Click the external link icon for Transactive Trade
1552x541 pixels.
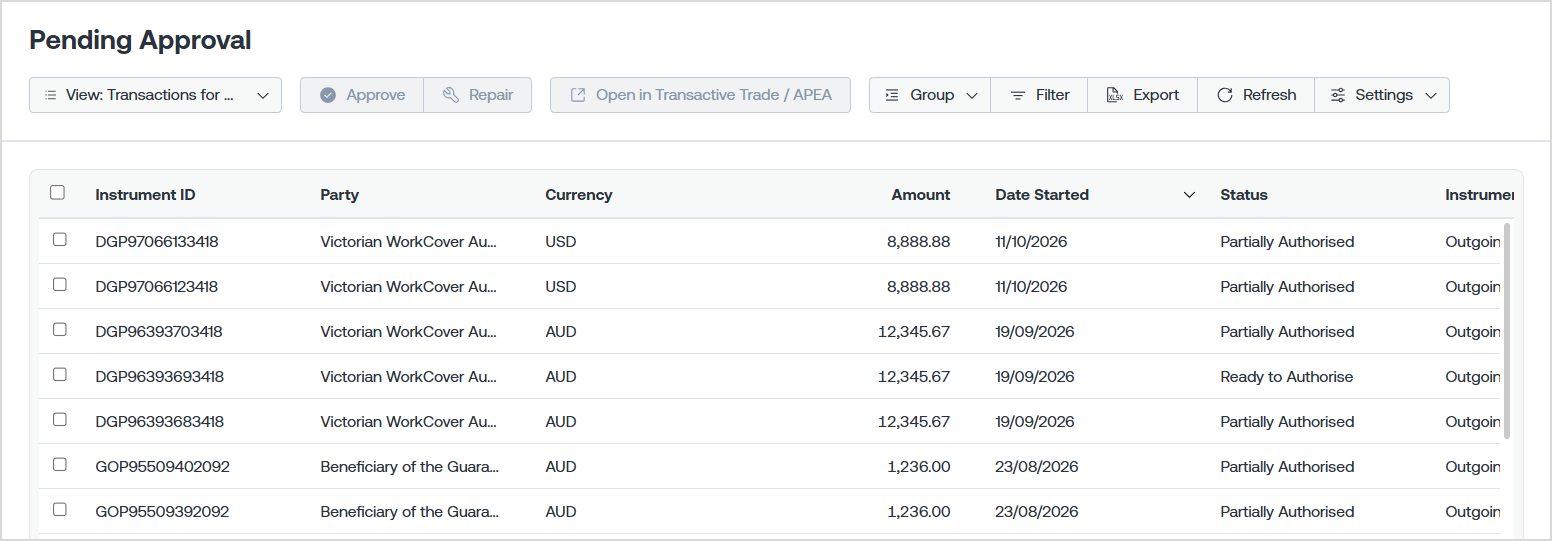tap(578, 95)
